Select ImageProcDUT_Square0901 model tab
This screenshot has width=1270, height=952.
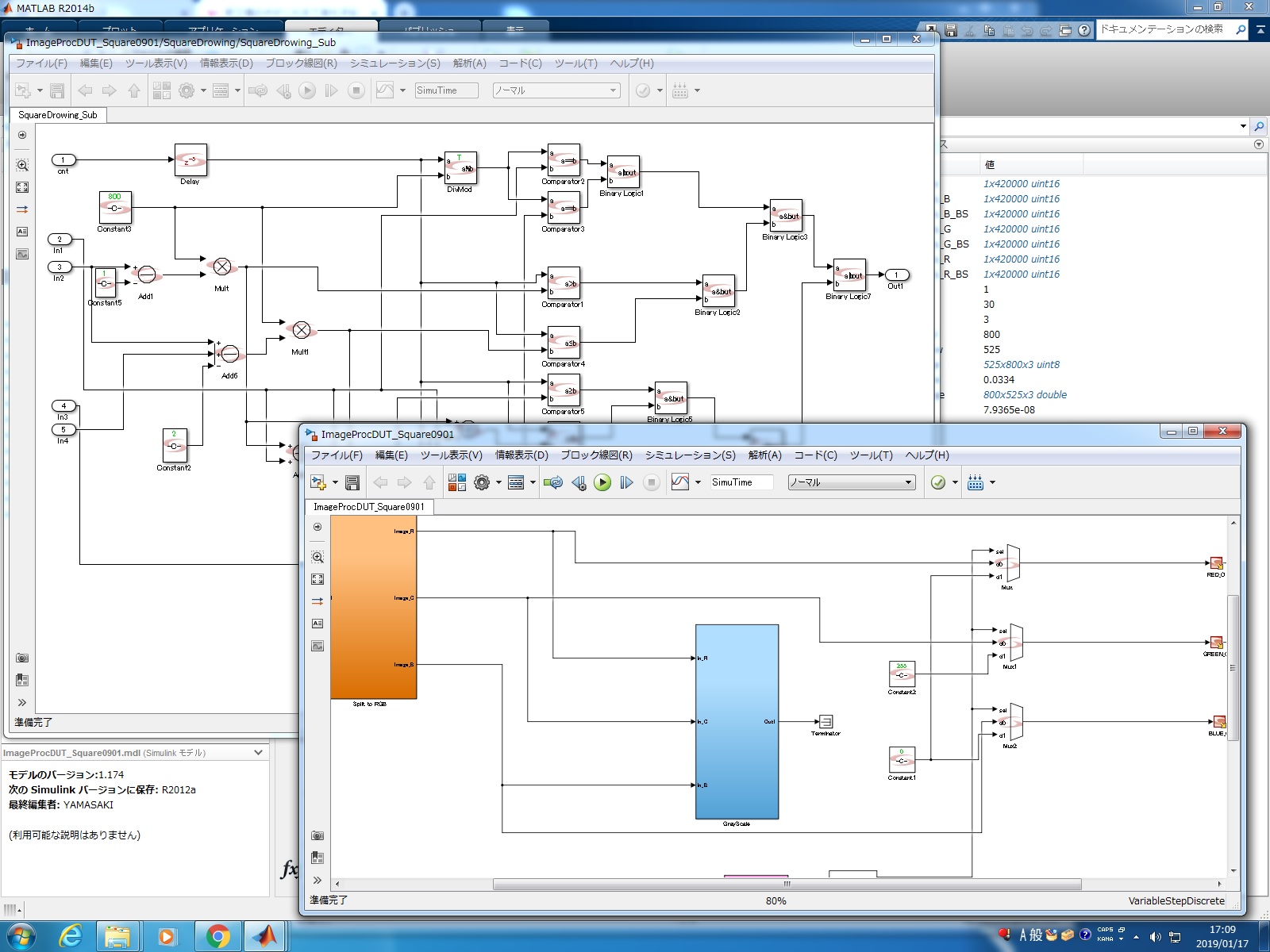point(369,507)
